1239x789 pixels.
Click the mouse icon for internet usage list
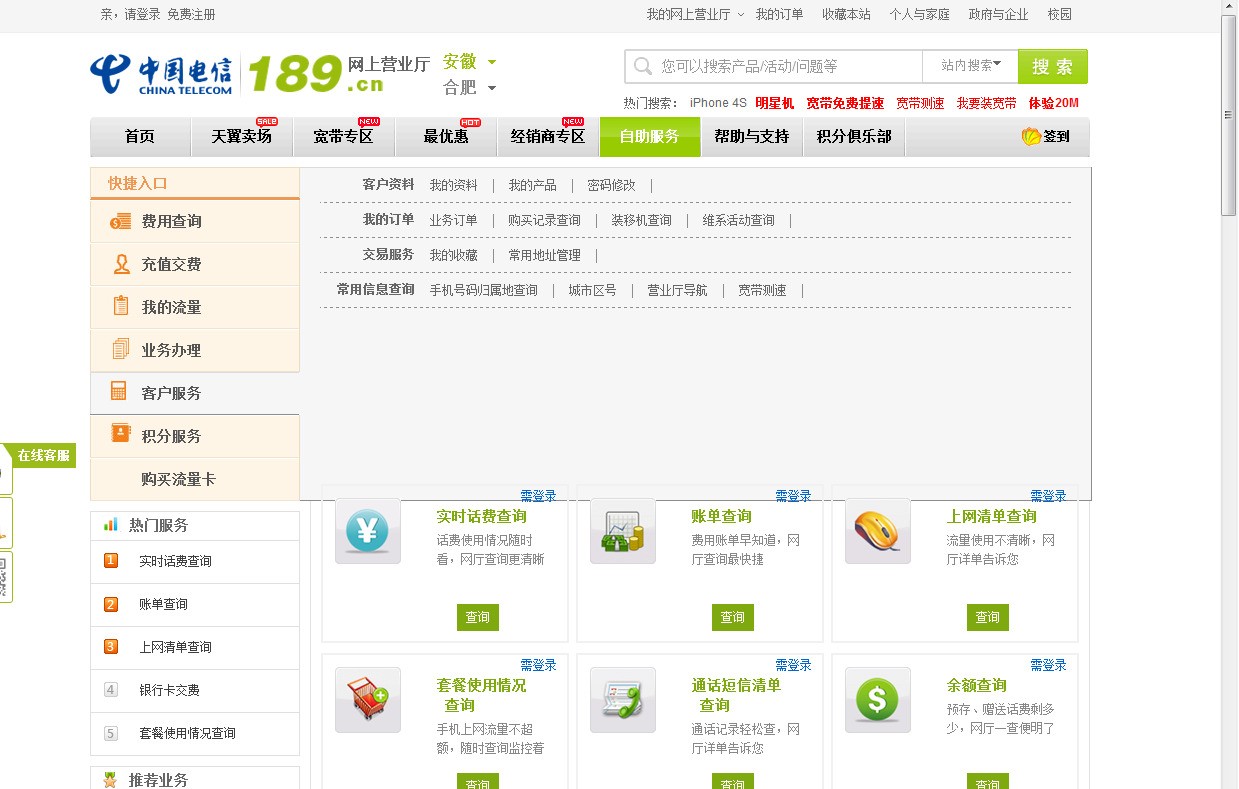point(877,531)
